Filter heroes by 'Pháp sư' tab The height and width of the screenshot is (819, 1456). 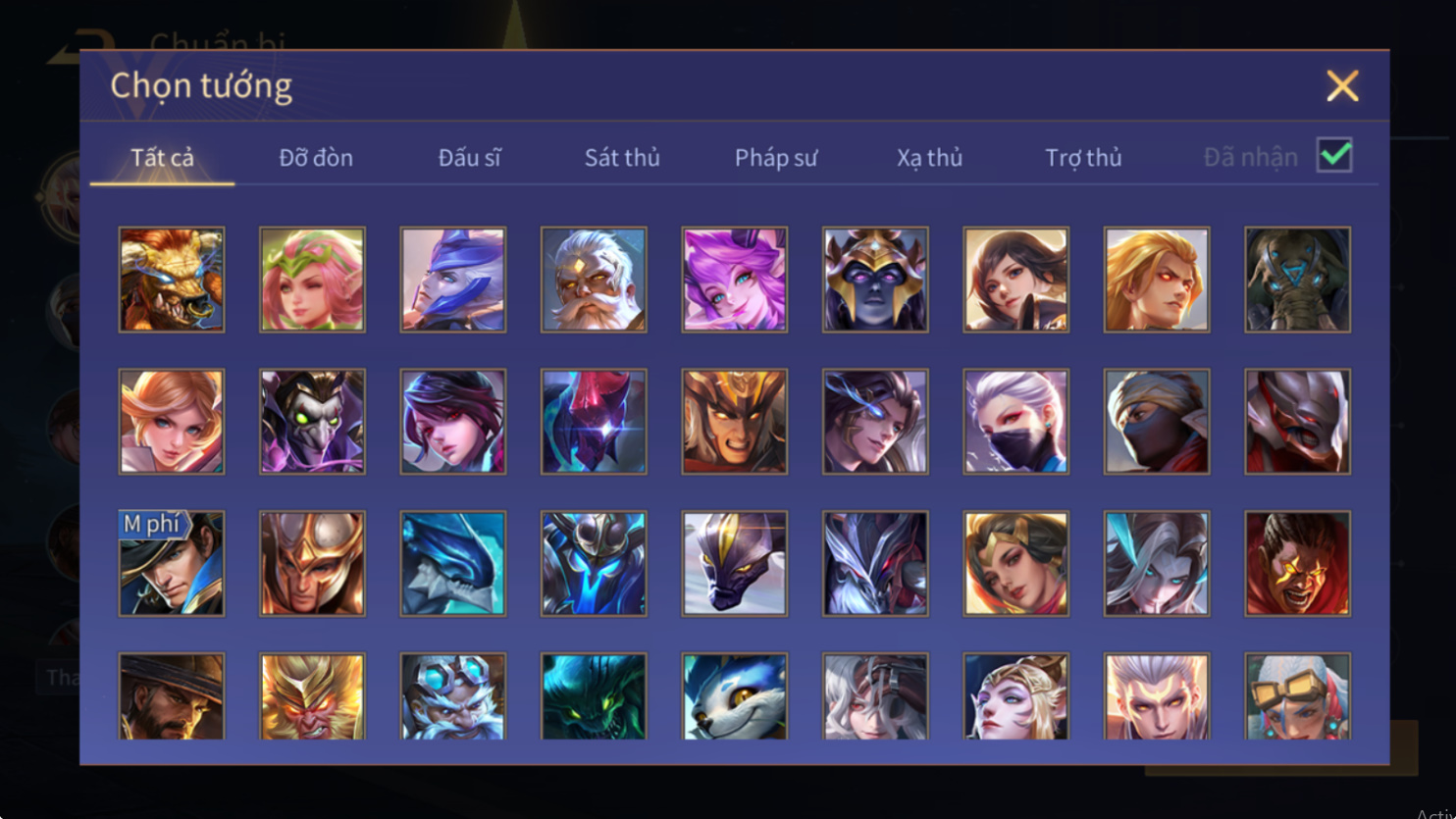(776, 157)
